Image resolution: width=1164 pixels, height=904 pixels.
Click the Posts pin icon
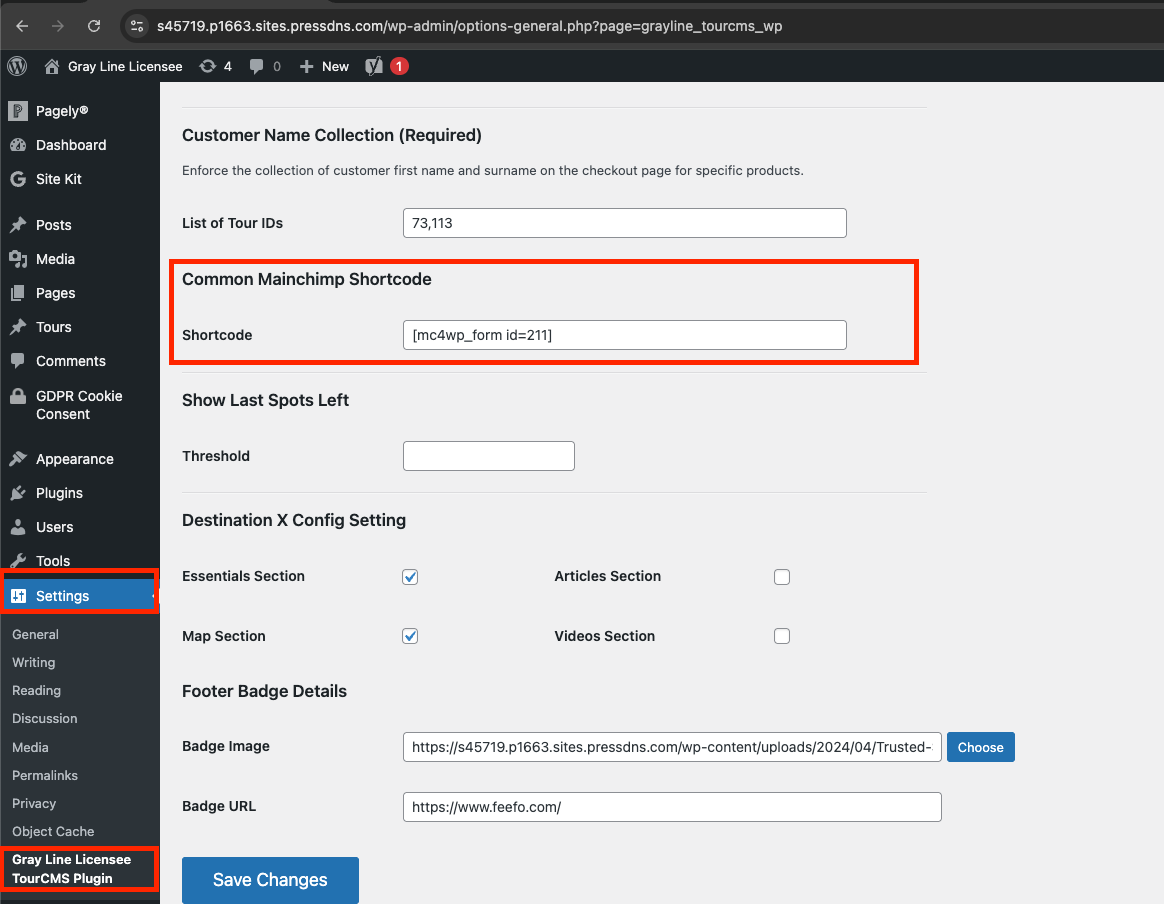pos(18,225)
